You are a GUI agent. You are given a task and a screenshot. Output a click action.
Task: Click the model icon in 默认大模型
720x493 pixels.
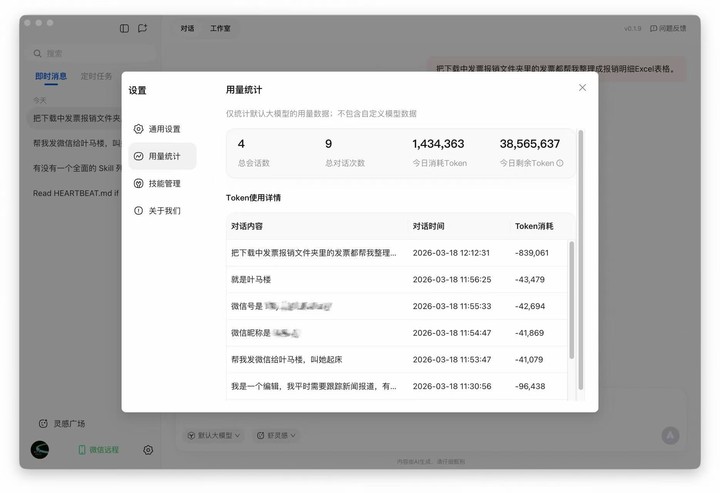click(191, 435)
